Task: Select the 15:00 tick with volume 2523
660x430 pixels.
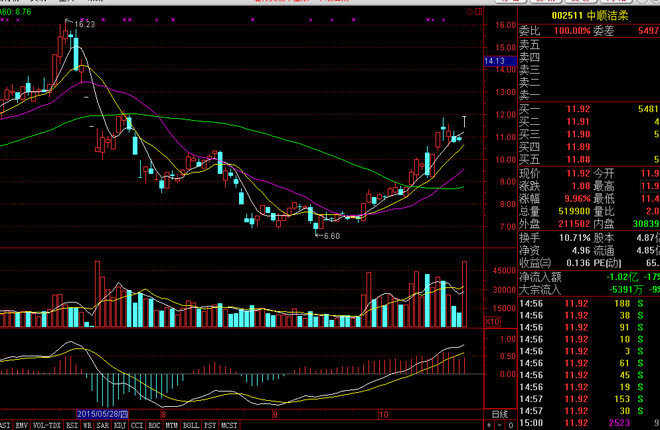Action: point(589,423)
